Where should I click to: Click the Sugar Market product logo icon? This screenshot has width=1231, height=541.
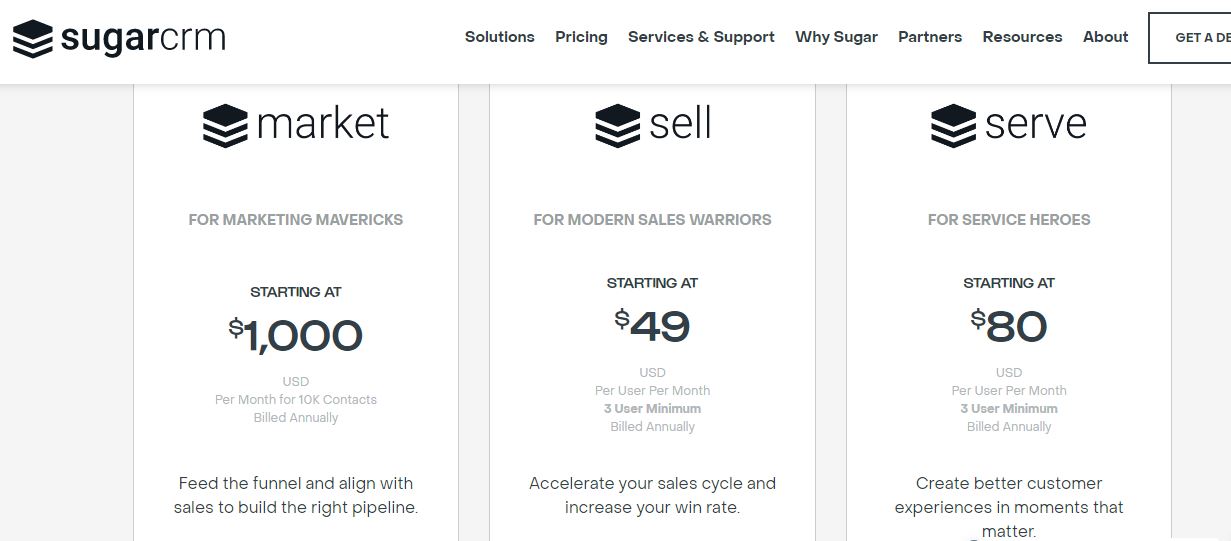click(225, 125)
